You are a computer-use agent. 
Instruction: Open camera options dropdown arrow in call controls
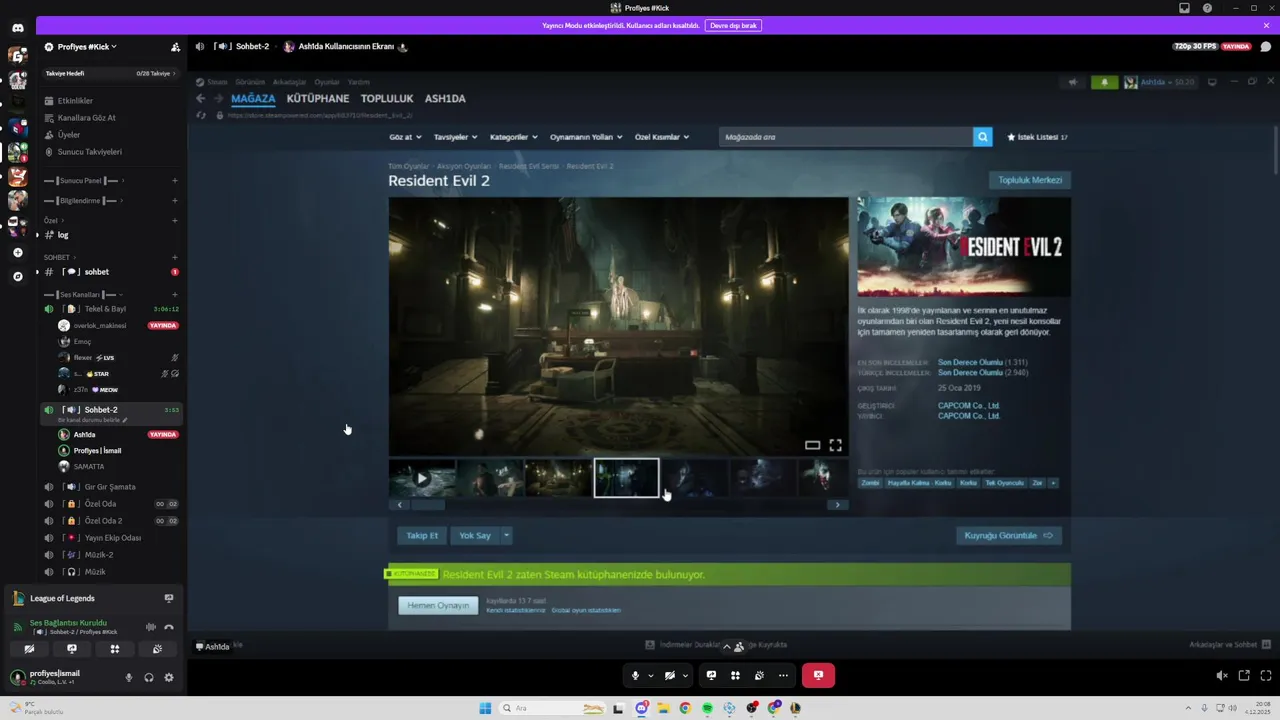coord(685,675)
